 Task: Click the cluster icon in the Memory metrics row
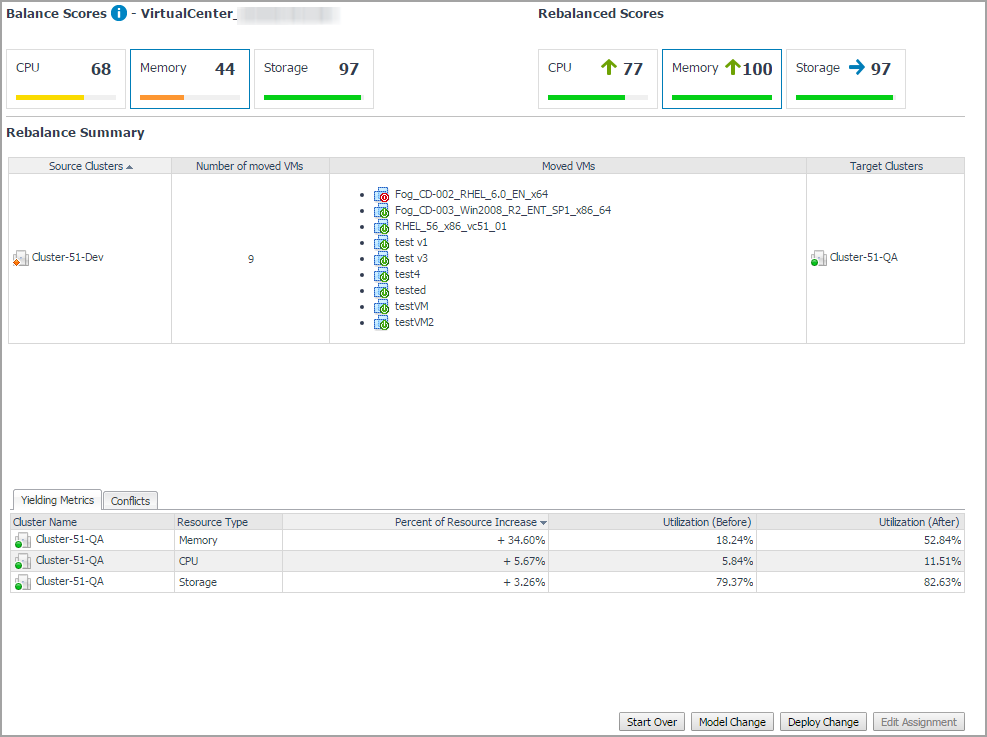[21, 540]
